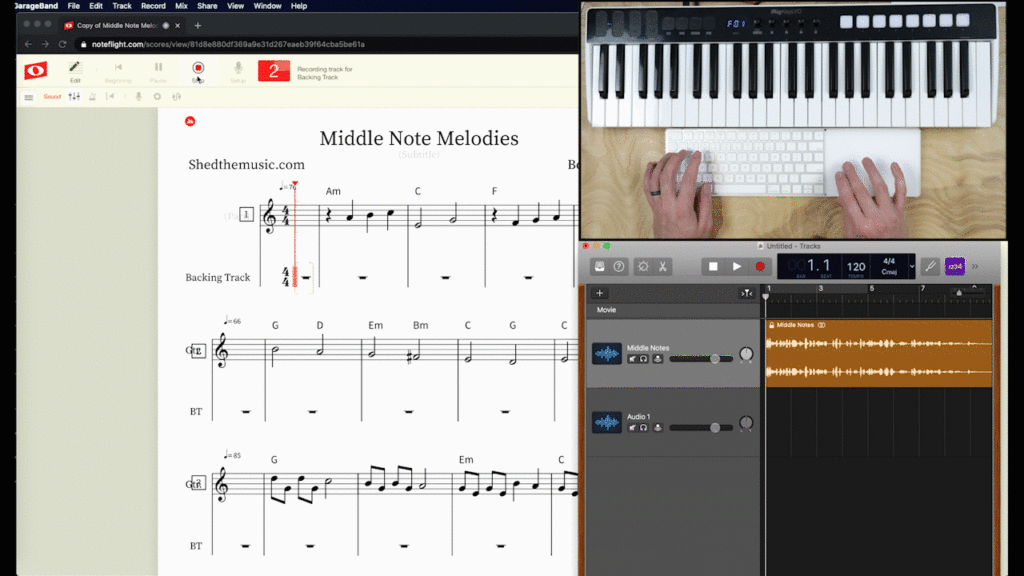Click the tuning fork icon near the LCD
This screenshot has height=576, width=1024.
click(x=931, y=266)
